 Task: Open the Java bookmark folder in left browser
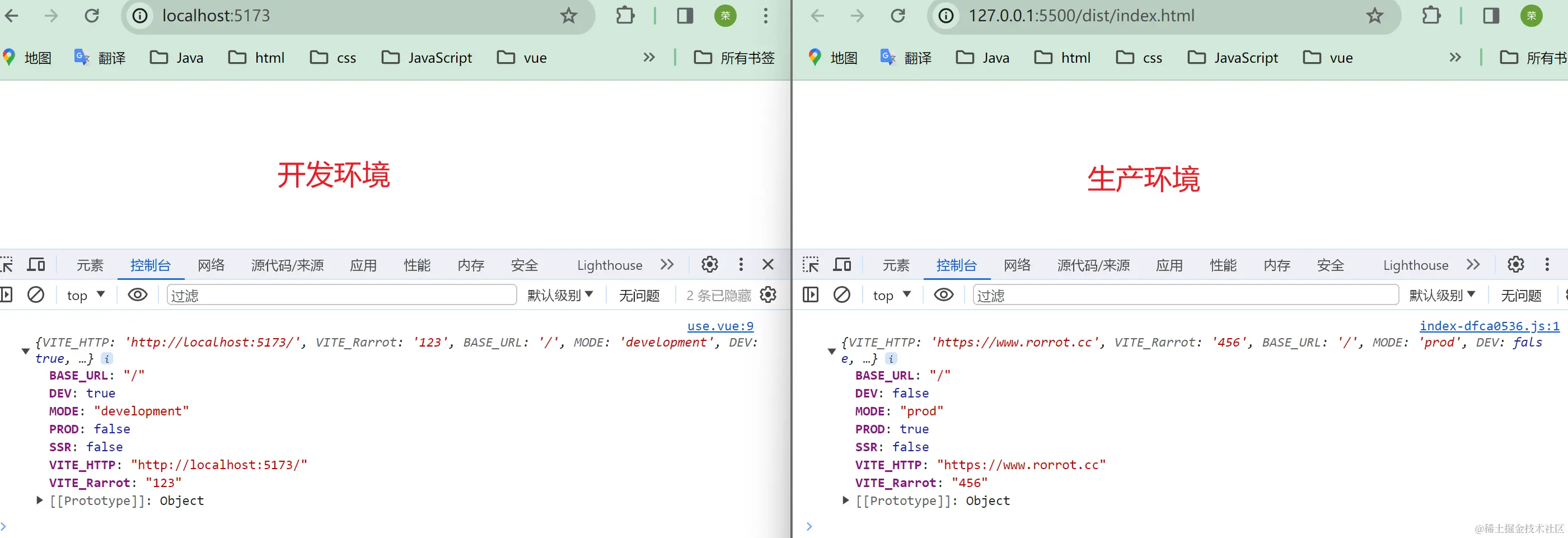pyautogui.click(x=176, y=58)
